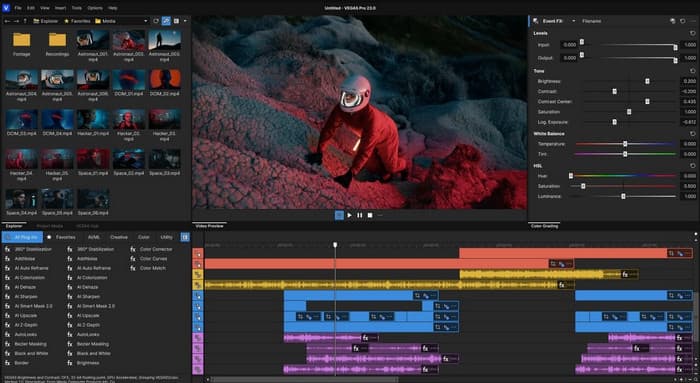Click the Levels Input low value field

[x=569, y=45]
